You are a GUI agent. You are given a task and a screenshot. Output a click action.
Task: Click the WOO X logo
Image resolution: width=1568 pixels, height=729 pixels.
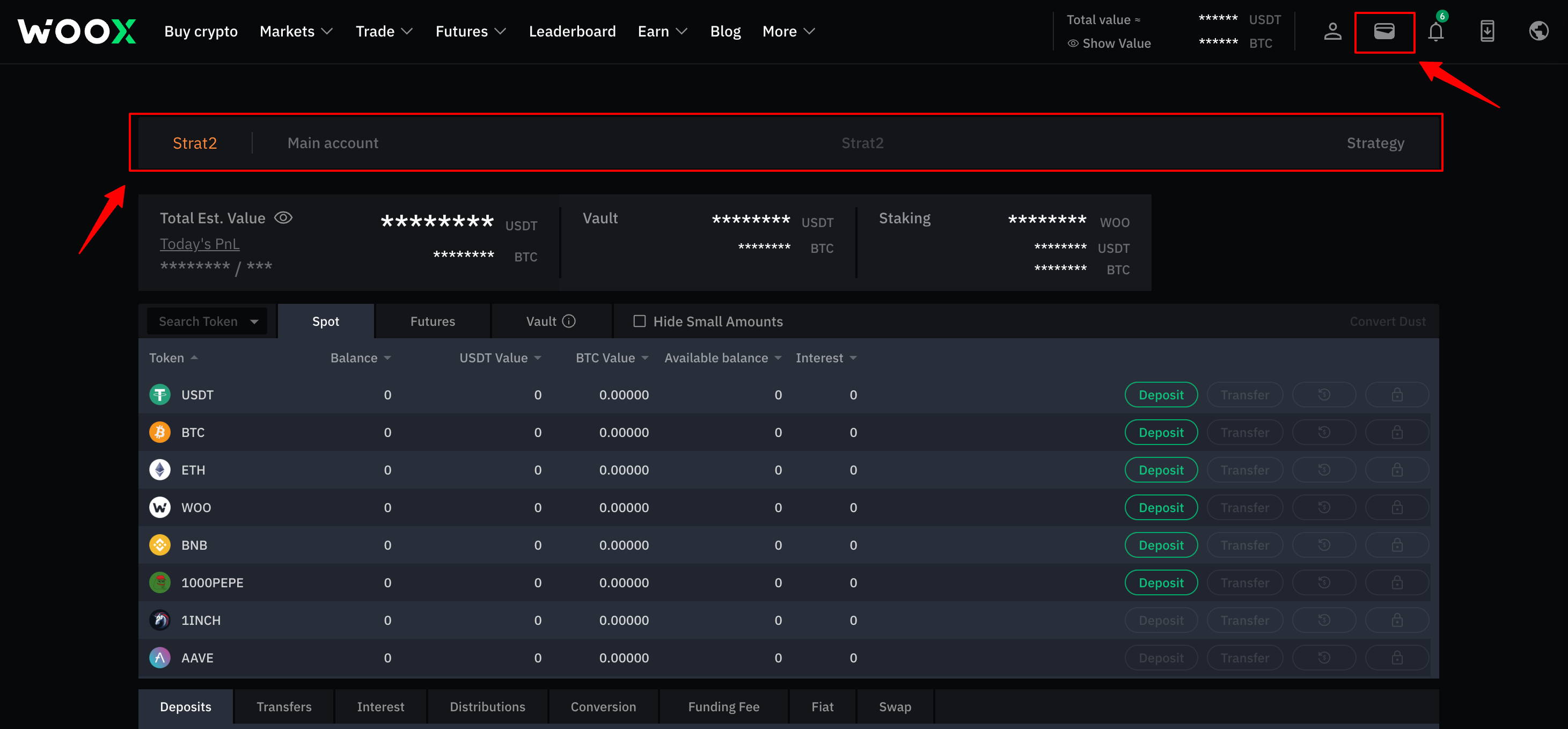pyautogui.click(x=77, y=31)
